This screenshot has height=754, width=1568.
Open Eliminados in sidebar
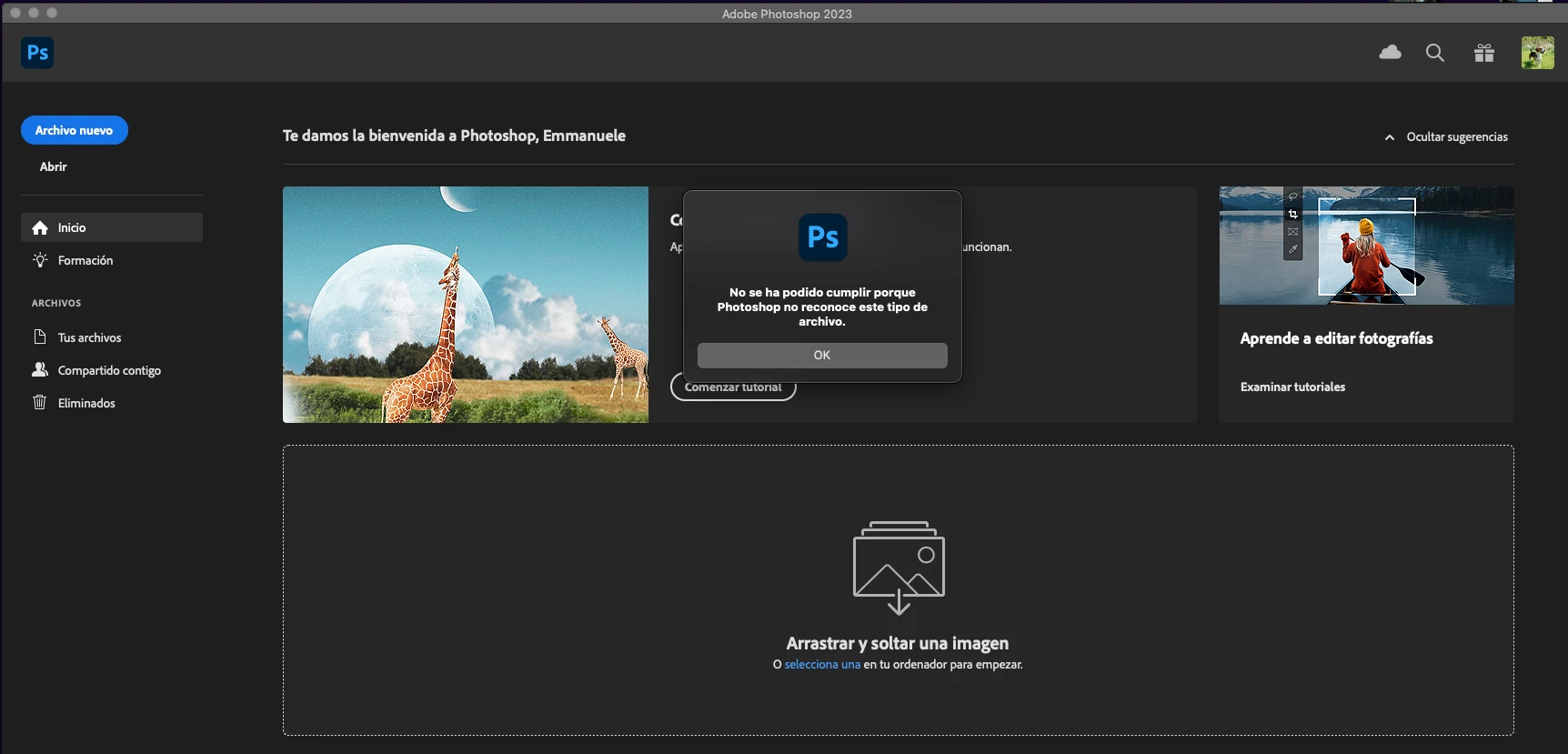point(112,403)
